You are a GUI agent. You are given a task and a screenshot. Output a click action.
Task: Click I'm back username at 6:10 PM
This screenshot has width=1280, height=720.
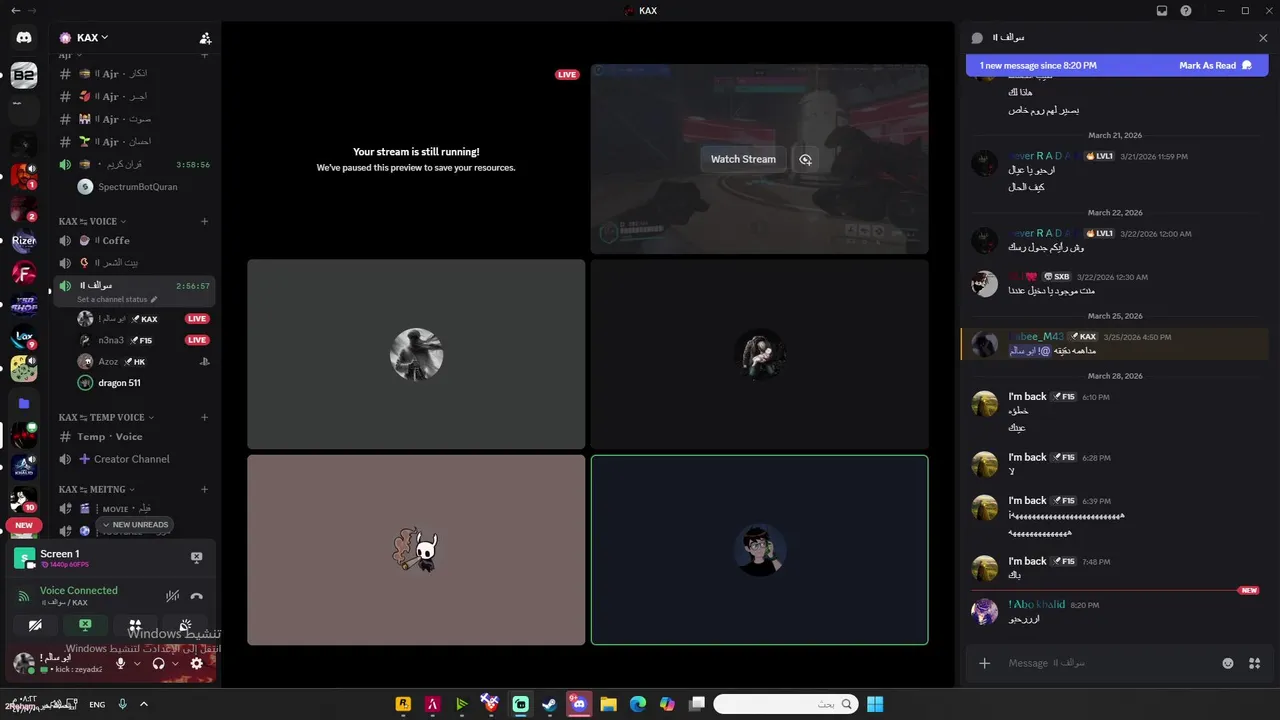click(1027, 397)
